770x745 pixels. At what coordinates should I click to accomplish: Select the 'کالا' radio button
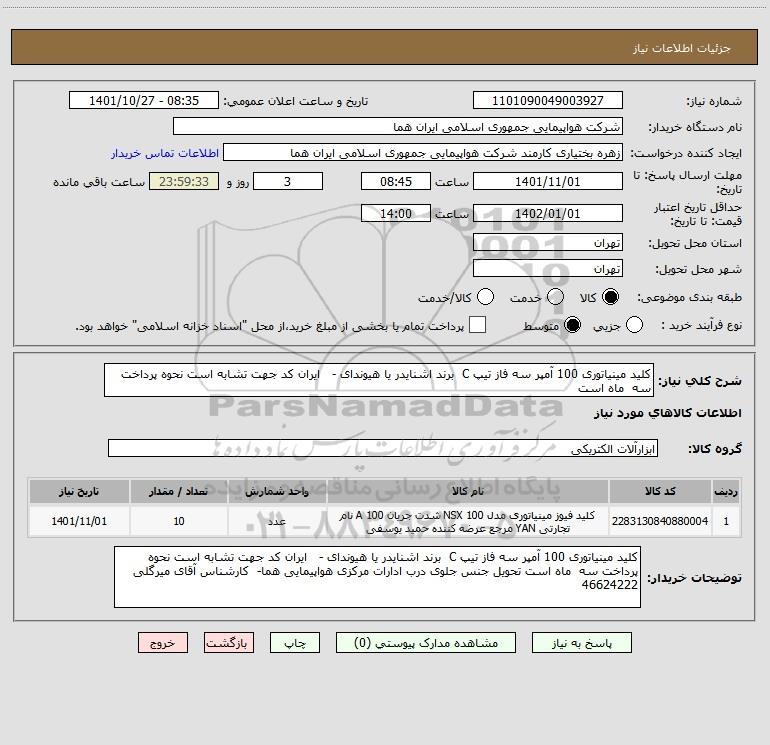[x=610, y=297]
